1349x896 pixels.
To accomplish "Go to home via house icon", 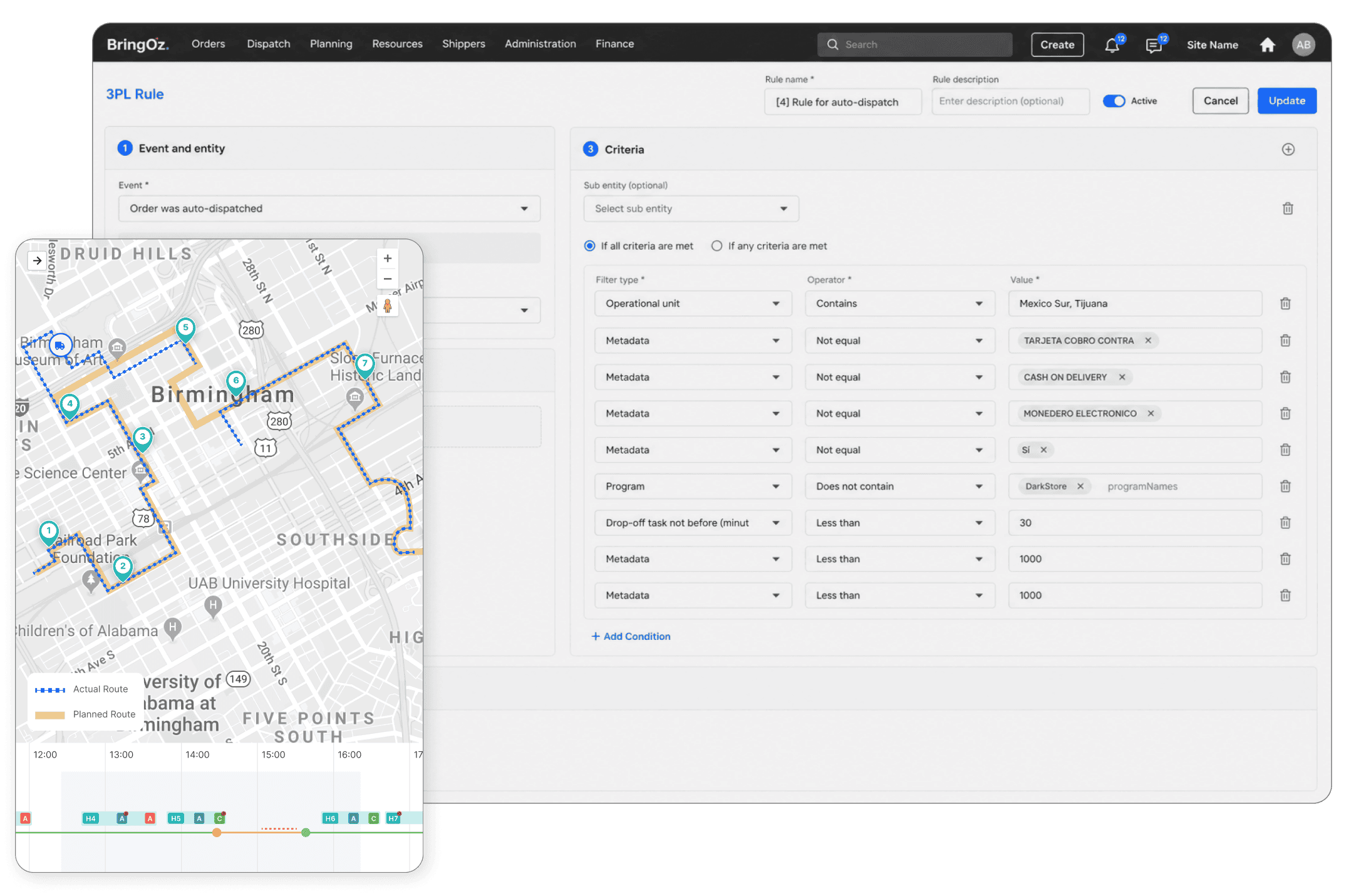I will tap(1268, 45).
